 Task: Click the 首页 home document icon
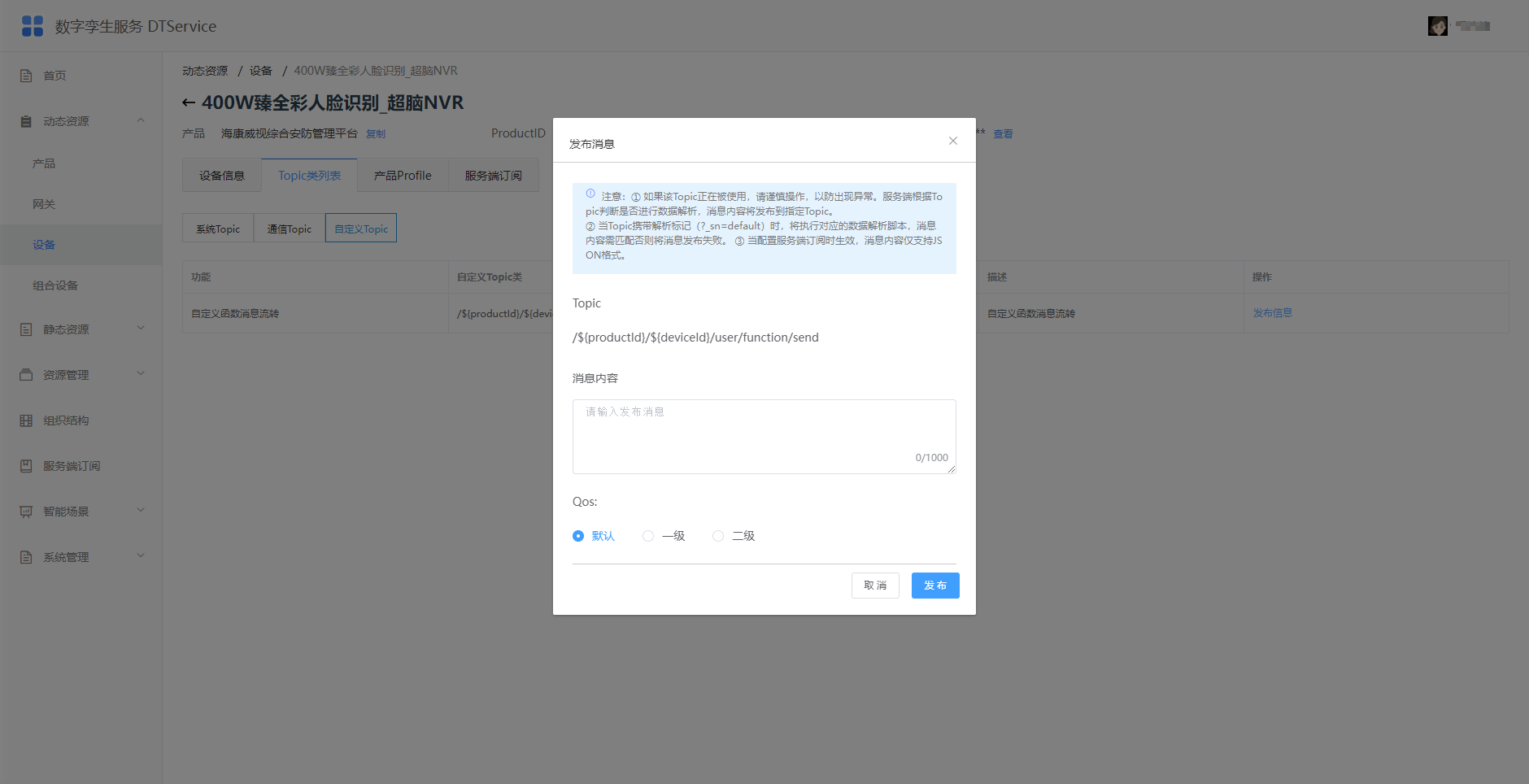point(26,76)
